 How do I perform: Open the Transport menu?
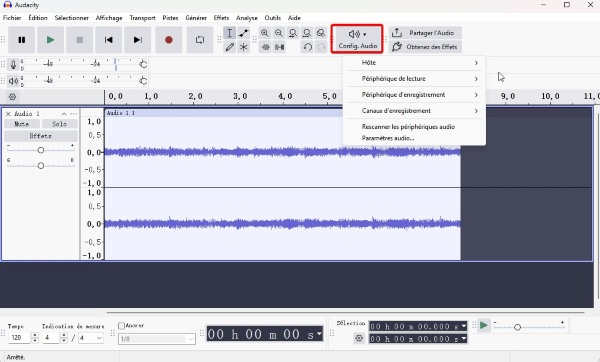pyautogui.click(x=142, y=18)
